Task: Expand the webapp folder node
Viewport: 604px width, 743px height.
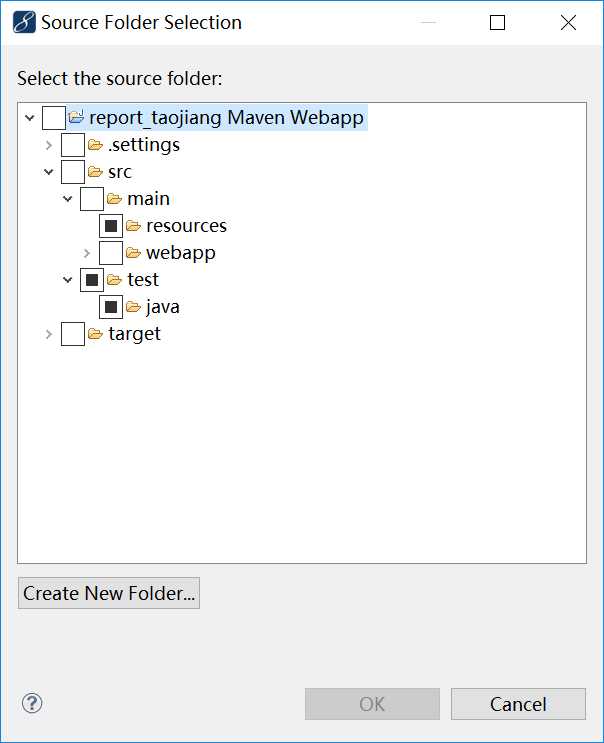Action: (87, 253)
